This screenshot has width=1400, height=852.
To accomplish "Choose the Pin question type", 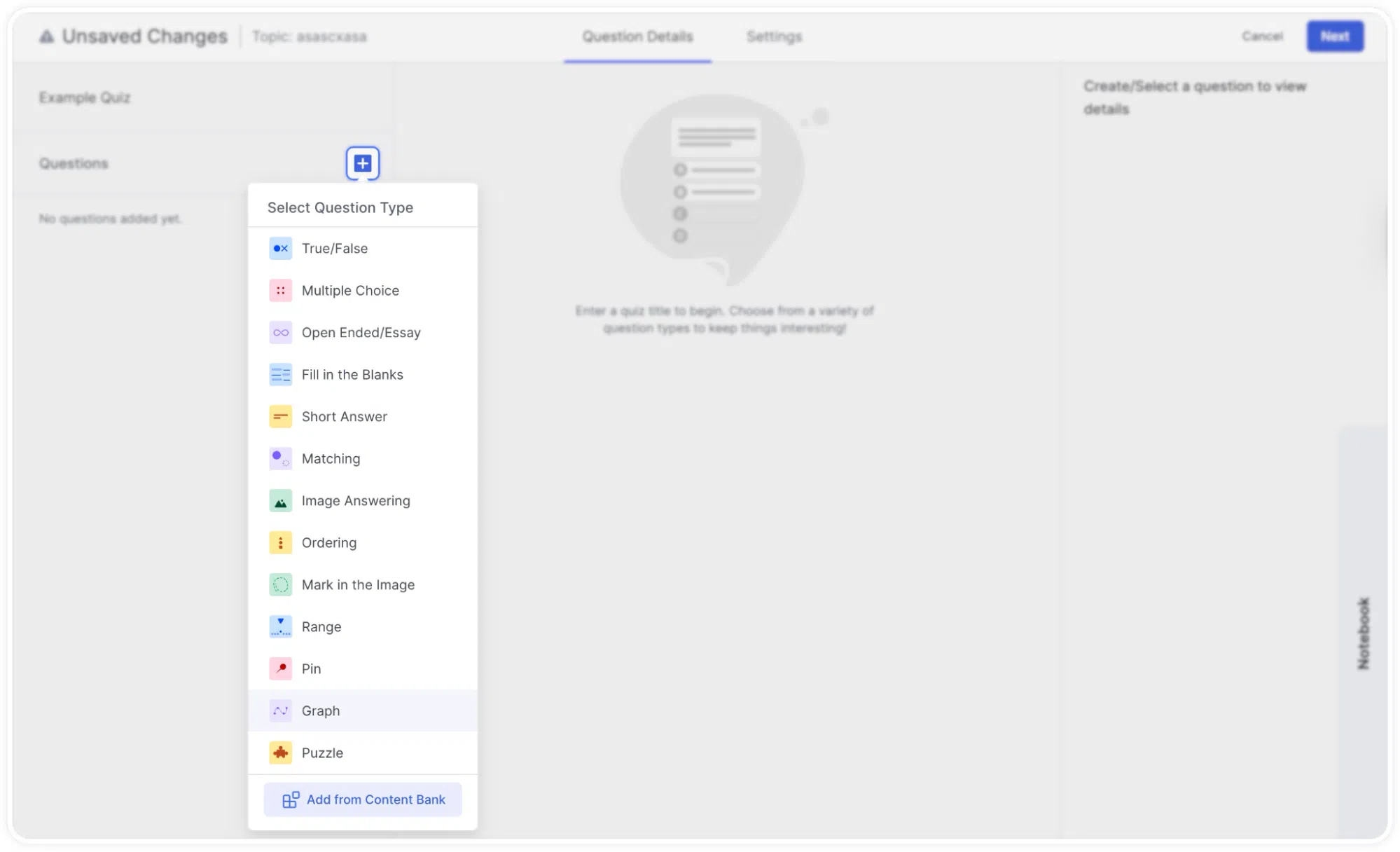I will (363, 668).
